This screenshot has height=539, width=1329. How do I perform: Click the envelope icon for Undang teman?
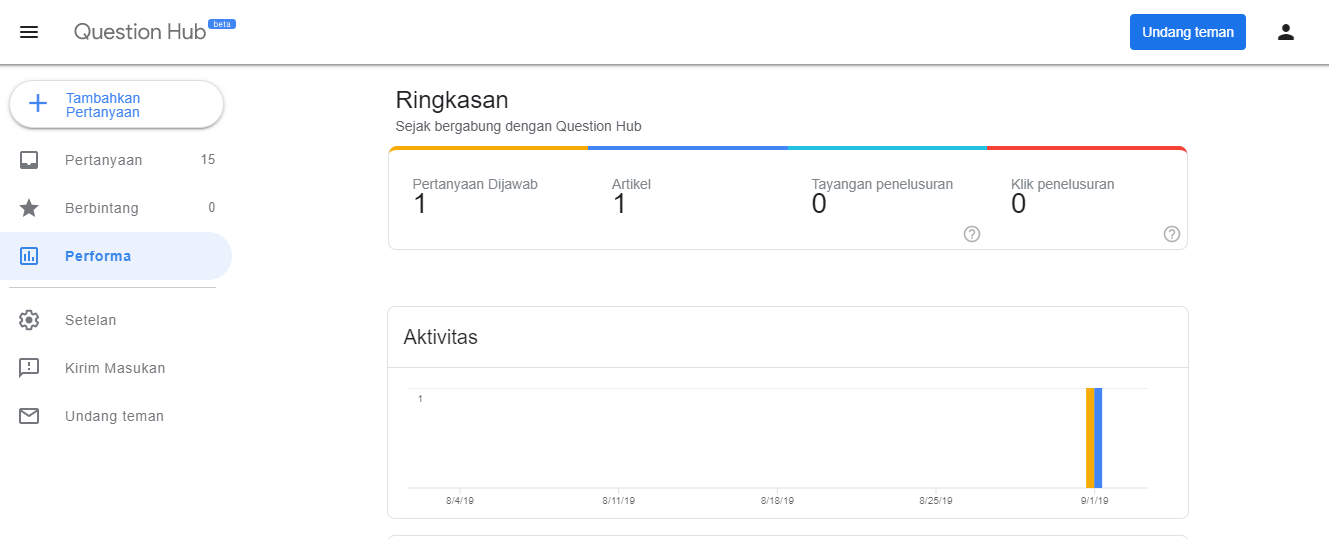pos(29,416)
